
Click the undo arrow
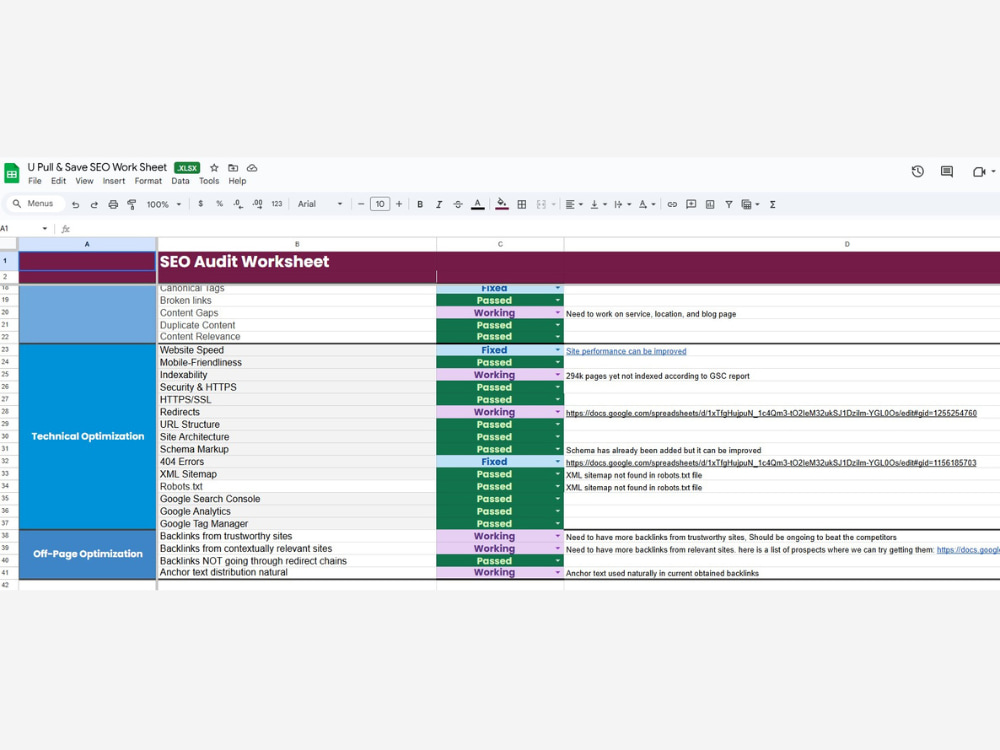click(x=76, y=205)
